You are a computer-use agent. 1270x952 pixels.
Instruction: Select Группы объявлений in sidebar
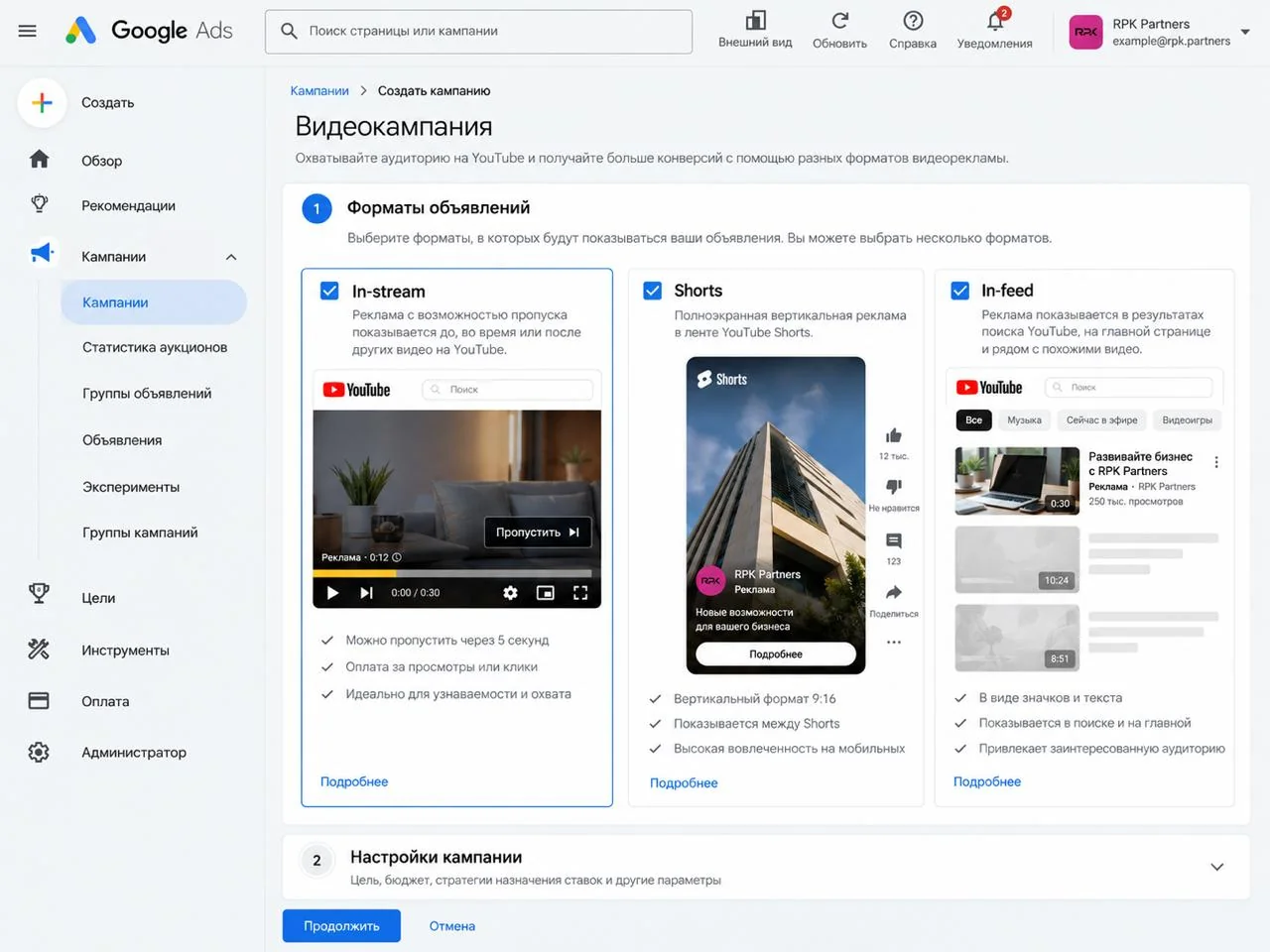pyautogui.click(x=147, y=394)
